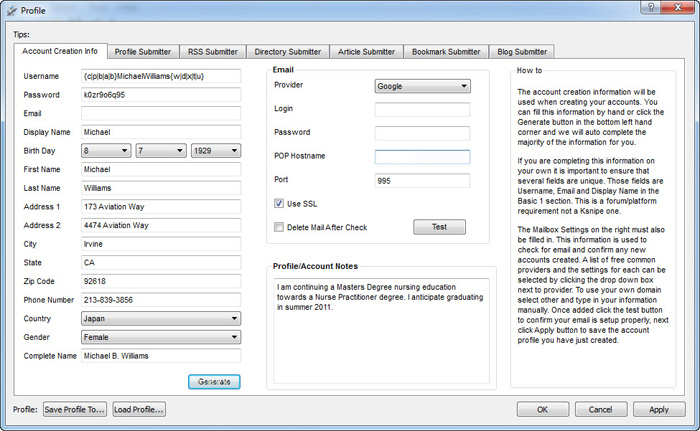
Task: Open the birth day number dropdown
Action: pyautogui.click(x=106, y=151)
